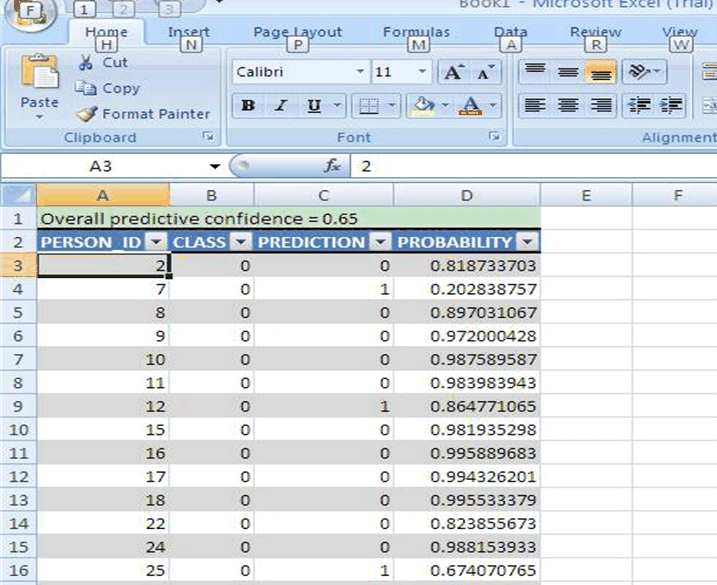
Task: Click the Fill Color paint bucket
Action: click(424, 106)
